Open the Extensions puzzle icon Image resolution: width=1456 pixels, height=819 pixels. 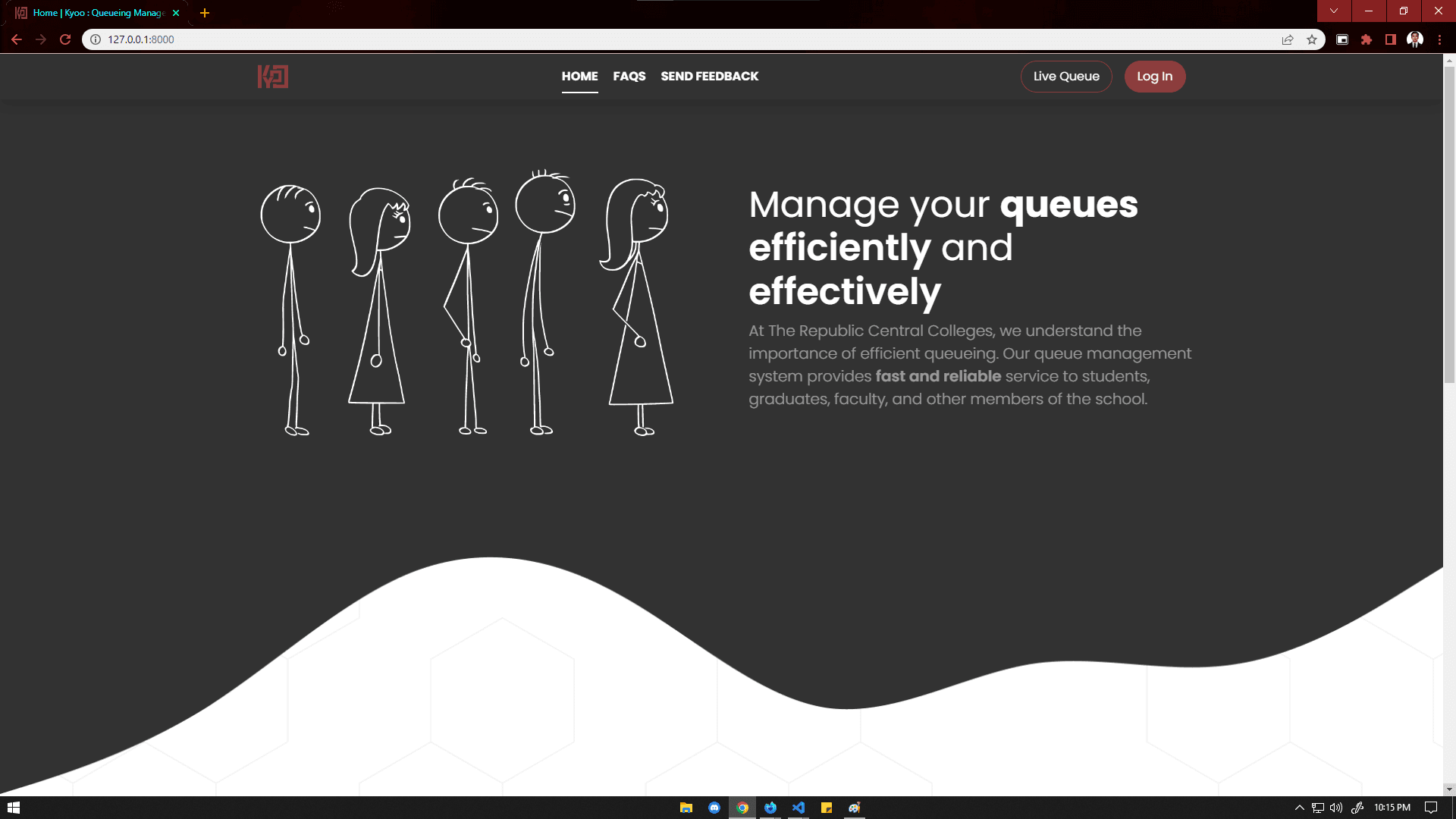click(1367, 39)
